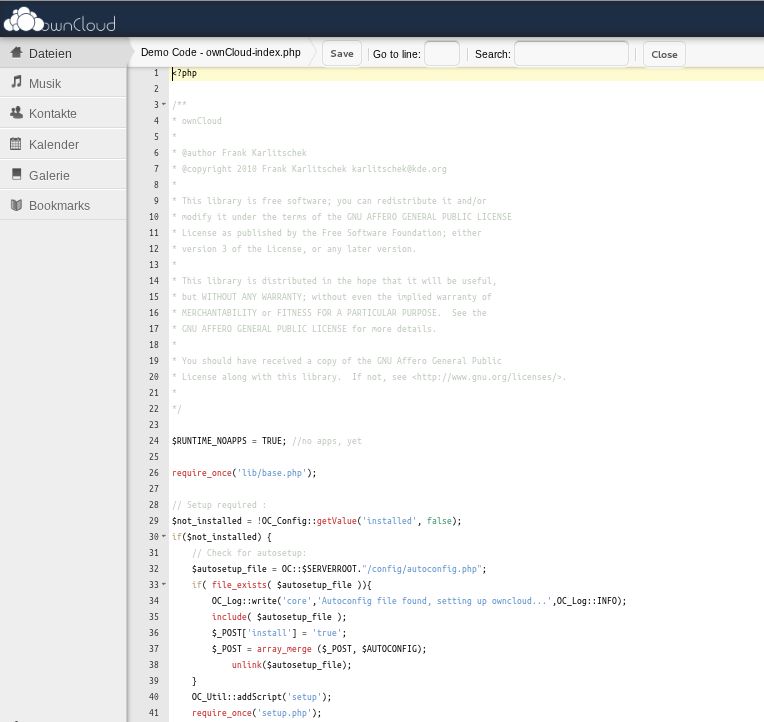Collapse the file_exists block at line 33
Screen dimensions: 764x722
164,584
